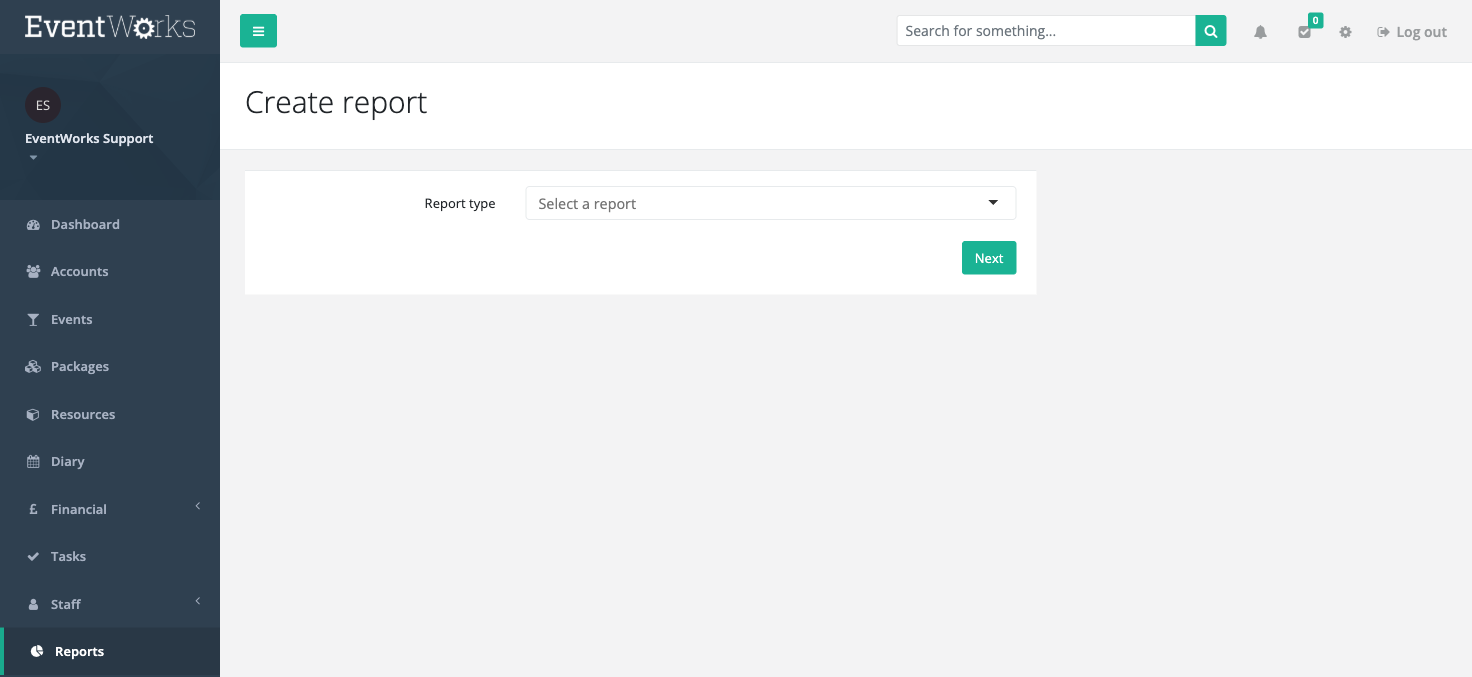Open Packages from the sidebar
The height and width of the screenshot is (677, 1472).
coord(110,367)
